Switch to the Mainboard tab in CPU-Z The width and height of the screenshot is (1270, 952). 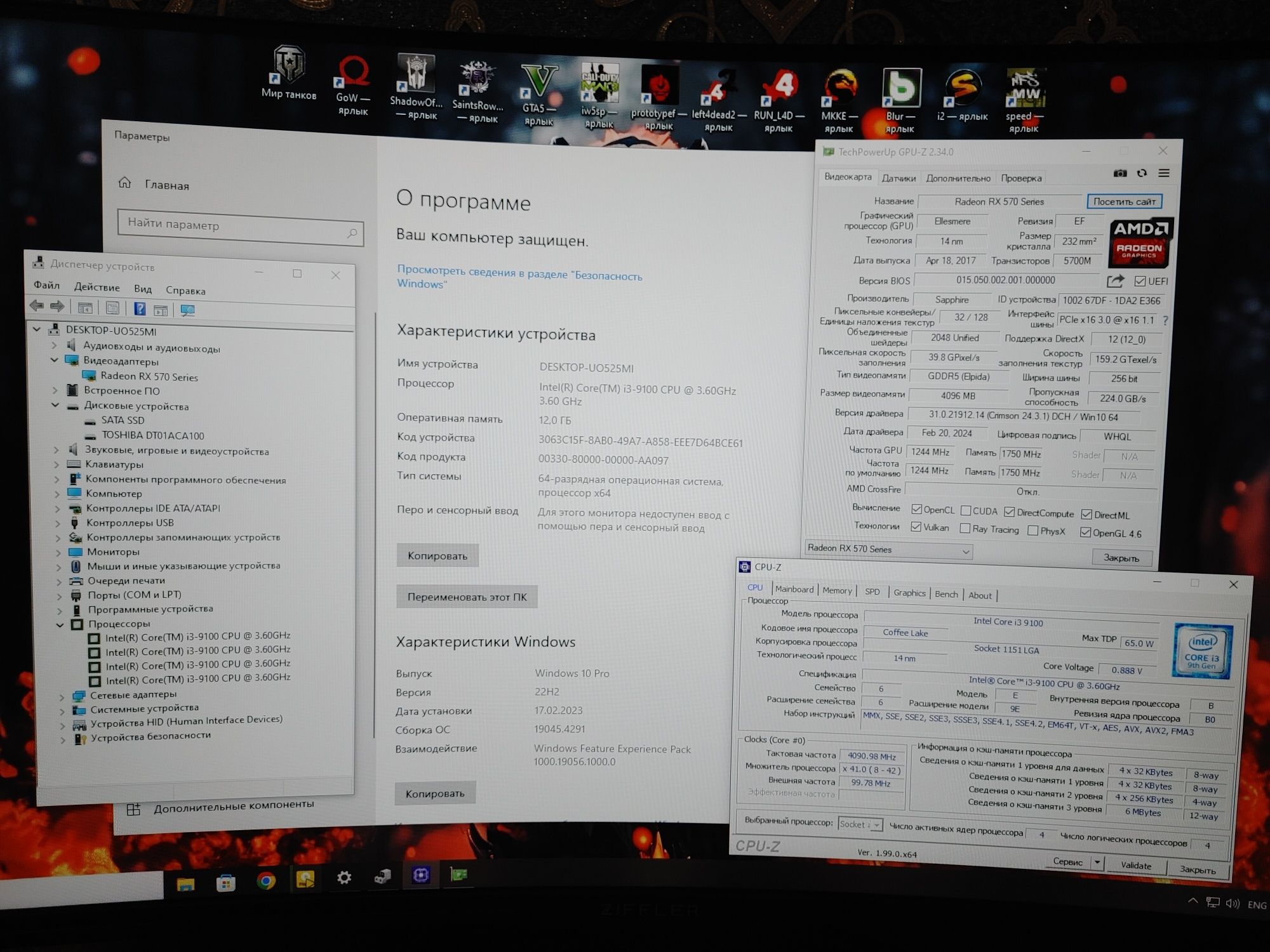[794, 590]
